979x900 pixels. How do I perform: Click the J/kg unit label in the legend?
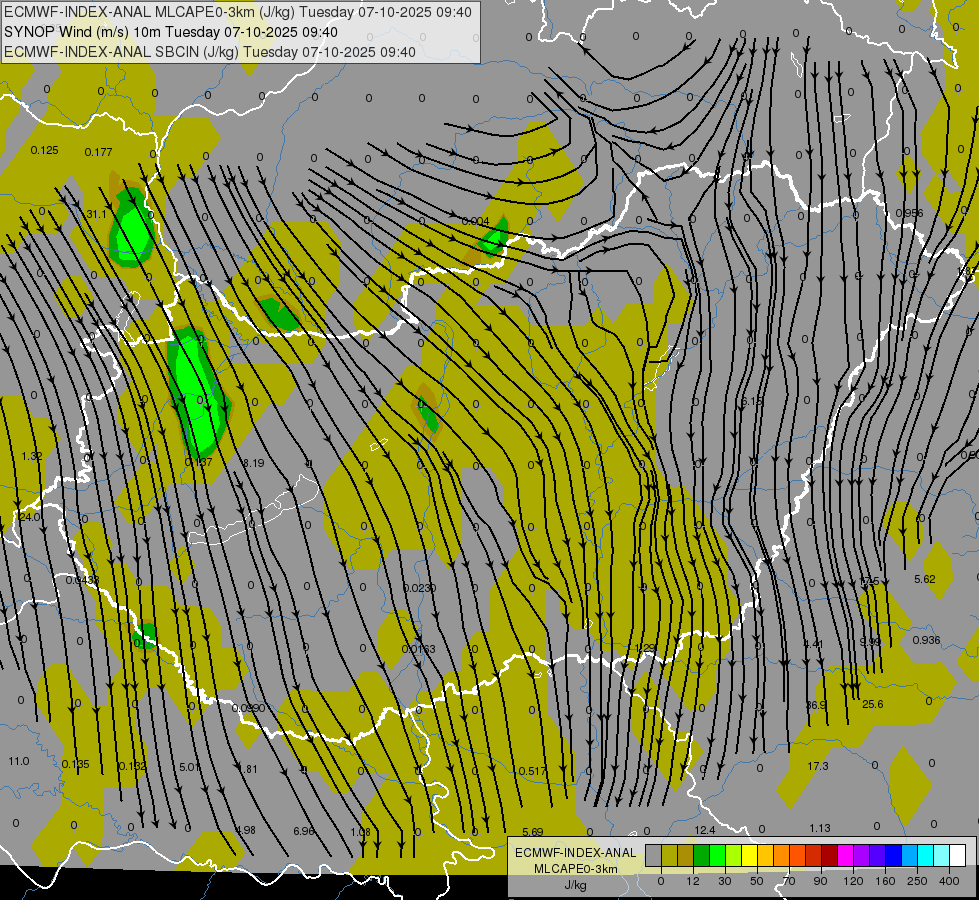click(576, 885)
